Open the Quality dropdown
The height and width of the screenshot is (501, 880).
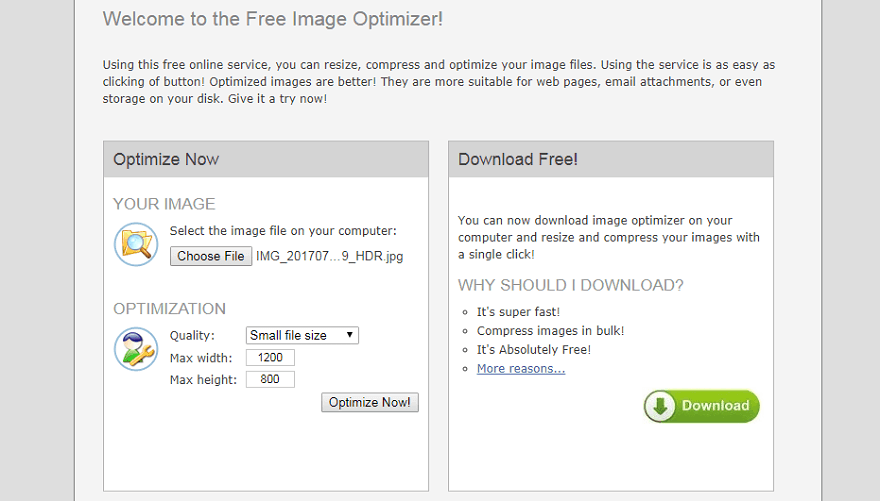302,336
